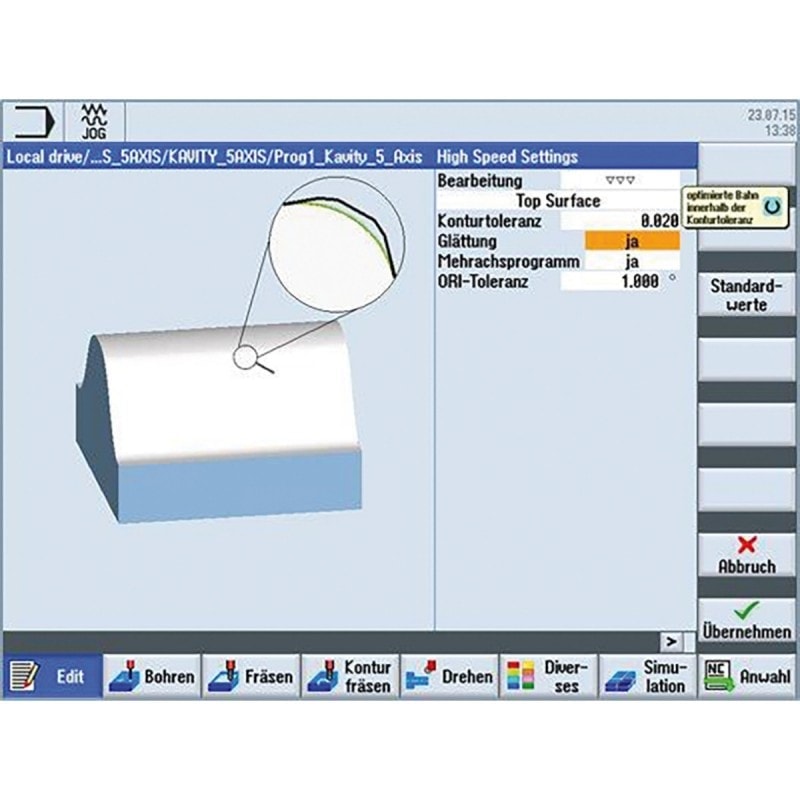Start the Simulation softkey
This screenshot has height=800, width=800.
[647, 676]
